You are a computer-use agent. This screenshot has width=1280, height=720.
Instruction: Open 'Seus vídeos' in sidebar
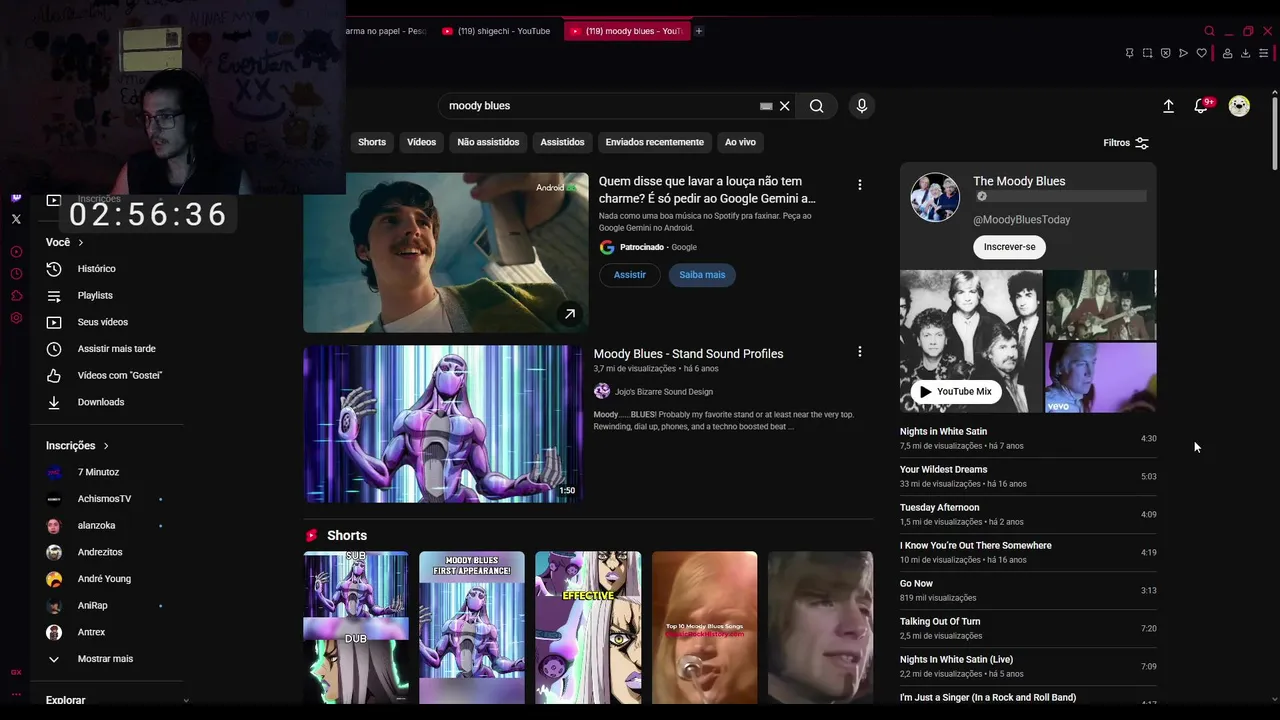click(x=103, y=322)
